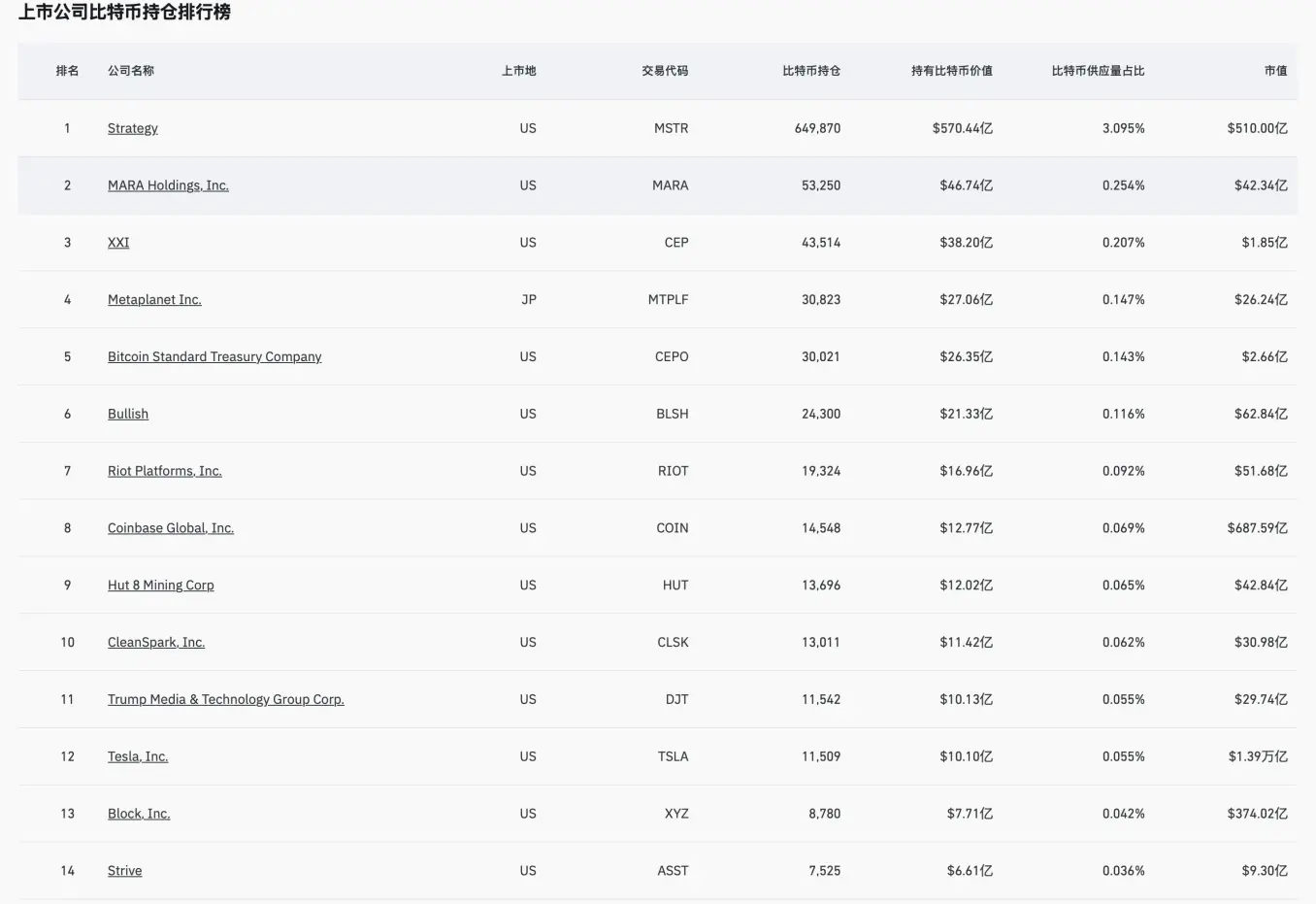Click the $26.35亿 bitcoin value cell
Viewport: 1316px width, 904px height.
967,356
